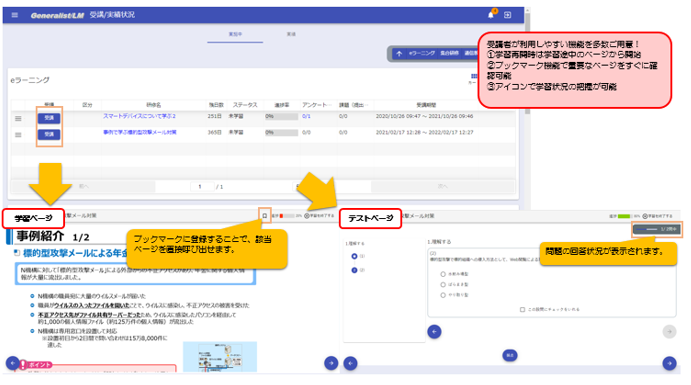
Task: Click 受講 for スマートデバイスについて学ぶ2
Action: (49, 118)
